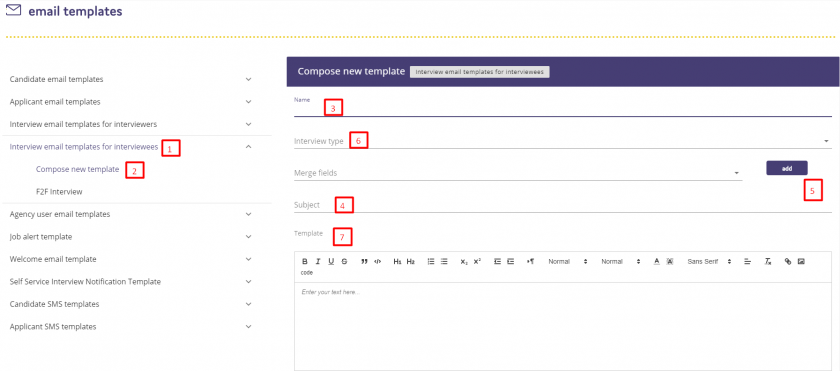Insert a hyperlink with the link icon
The image size is (840, 371).
[x=788, y=261]
